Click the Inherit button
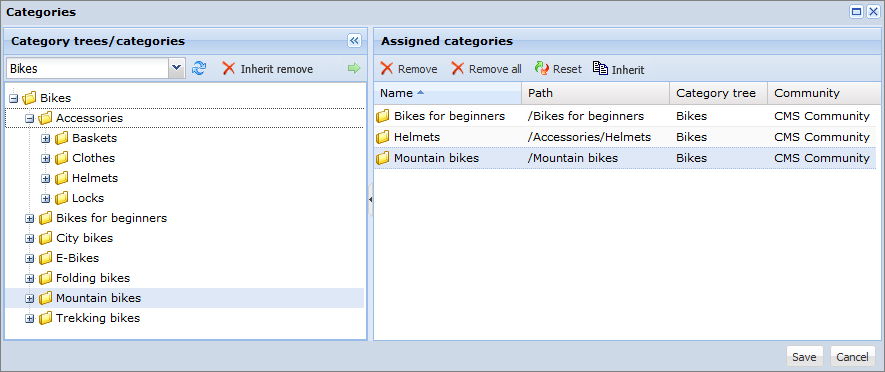Image resolution: width=885 pixels, height=372 pixels. 619,69
